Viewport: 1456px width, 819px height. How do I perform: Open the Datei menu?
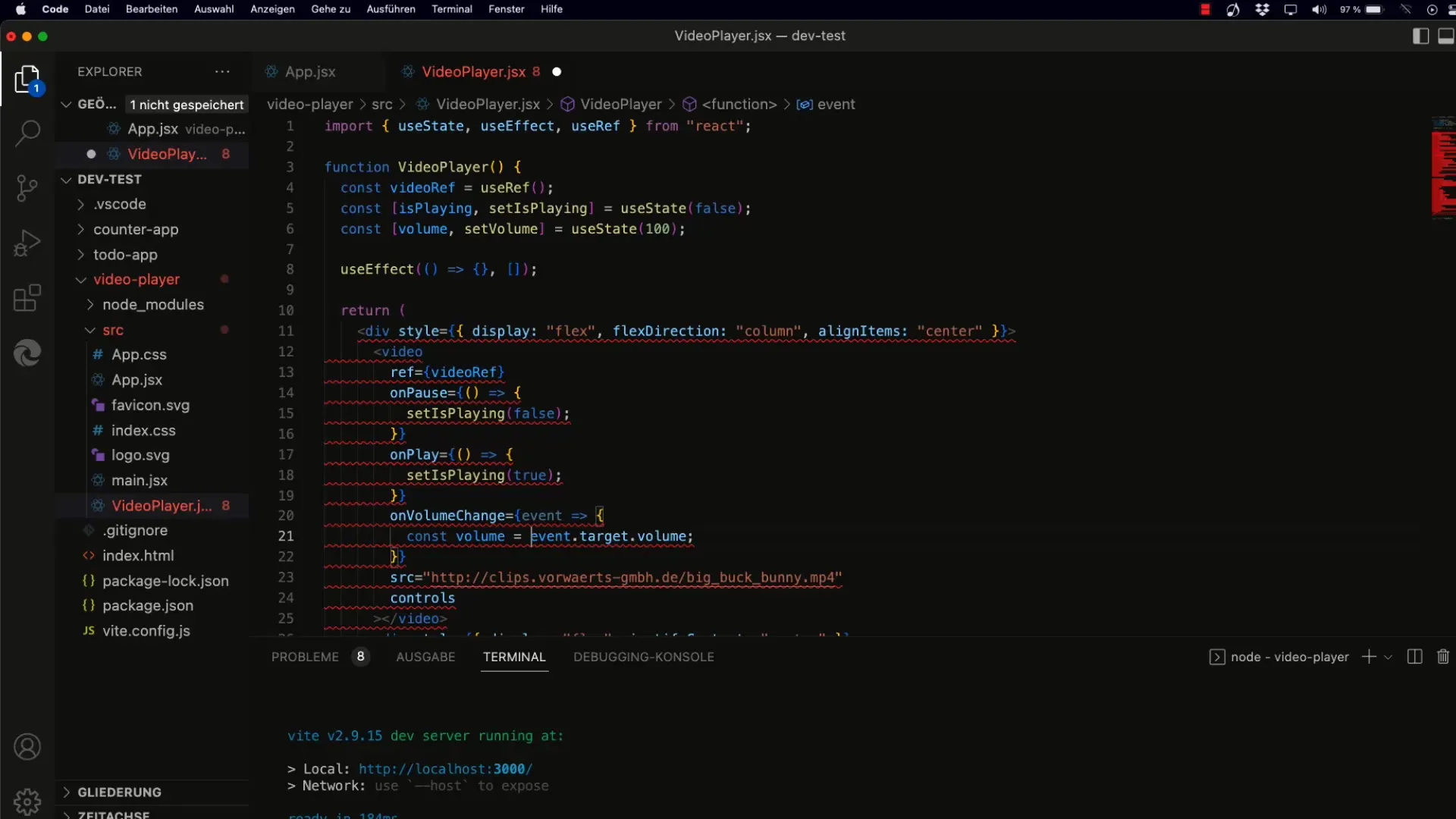click(97, 9)
